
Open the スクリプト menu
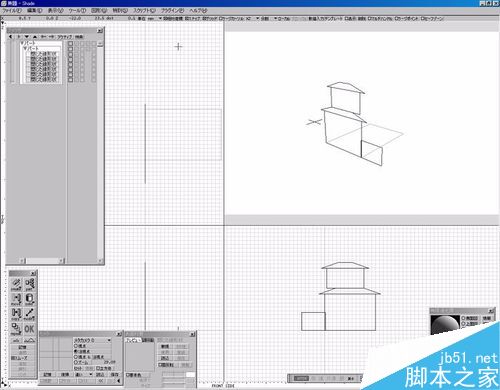pos(144,11)
